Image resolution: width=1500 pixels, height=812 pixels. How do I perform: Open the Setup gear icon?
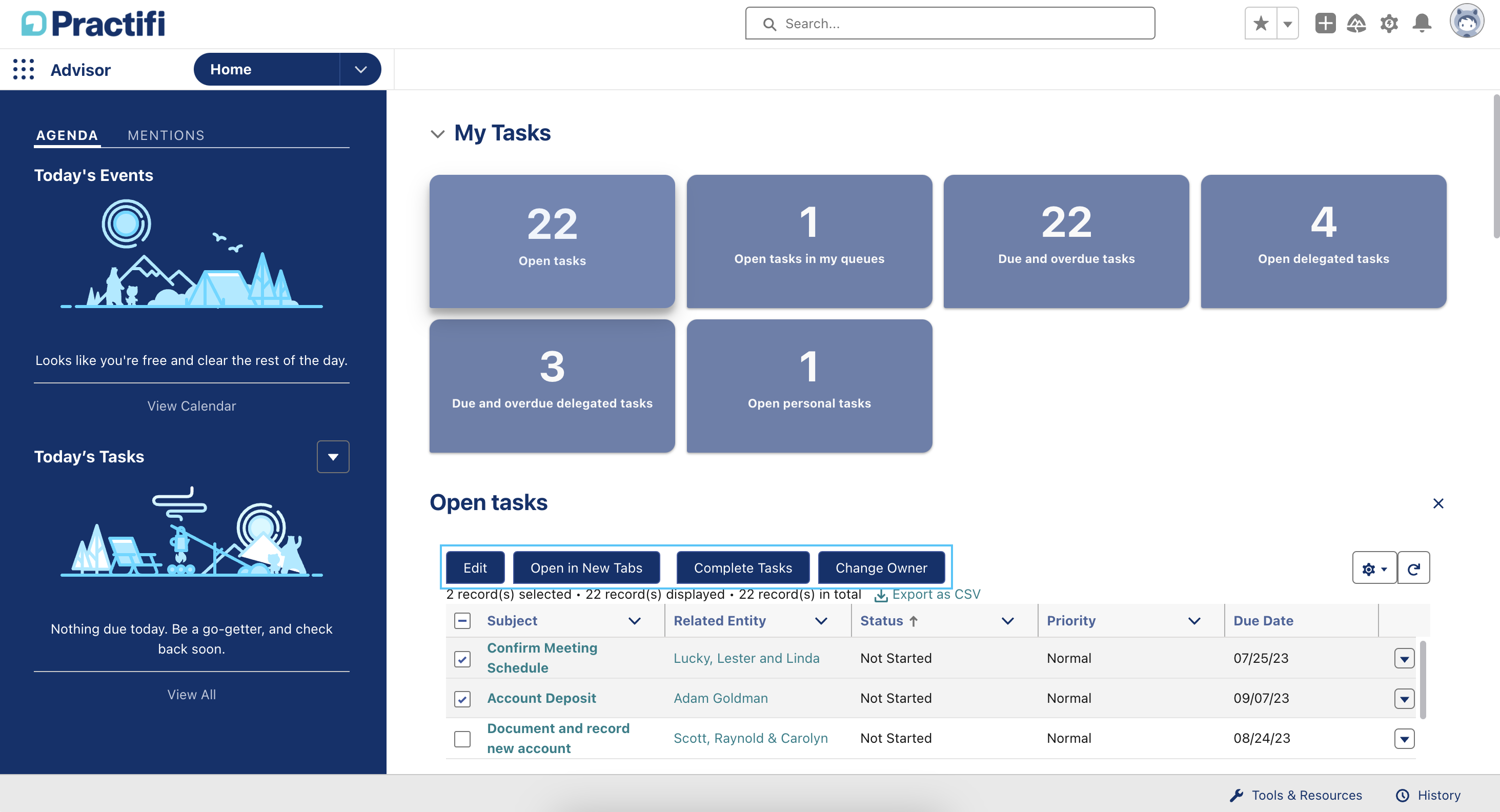[x=1389, y=23]
